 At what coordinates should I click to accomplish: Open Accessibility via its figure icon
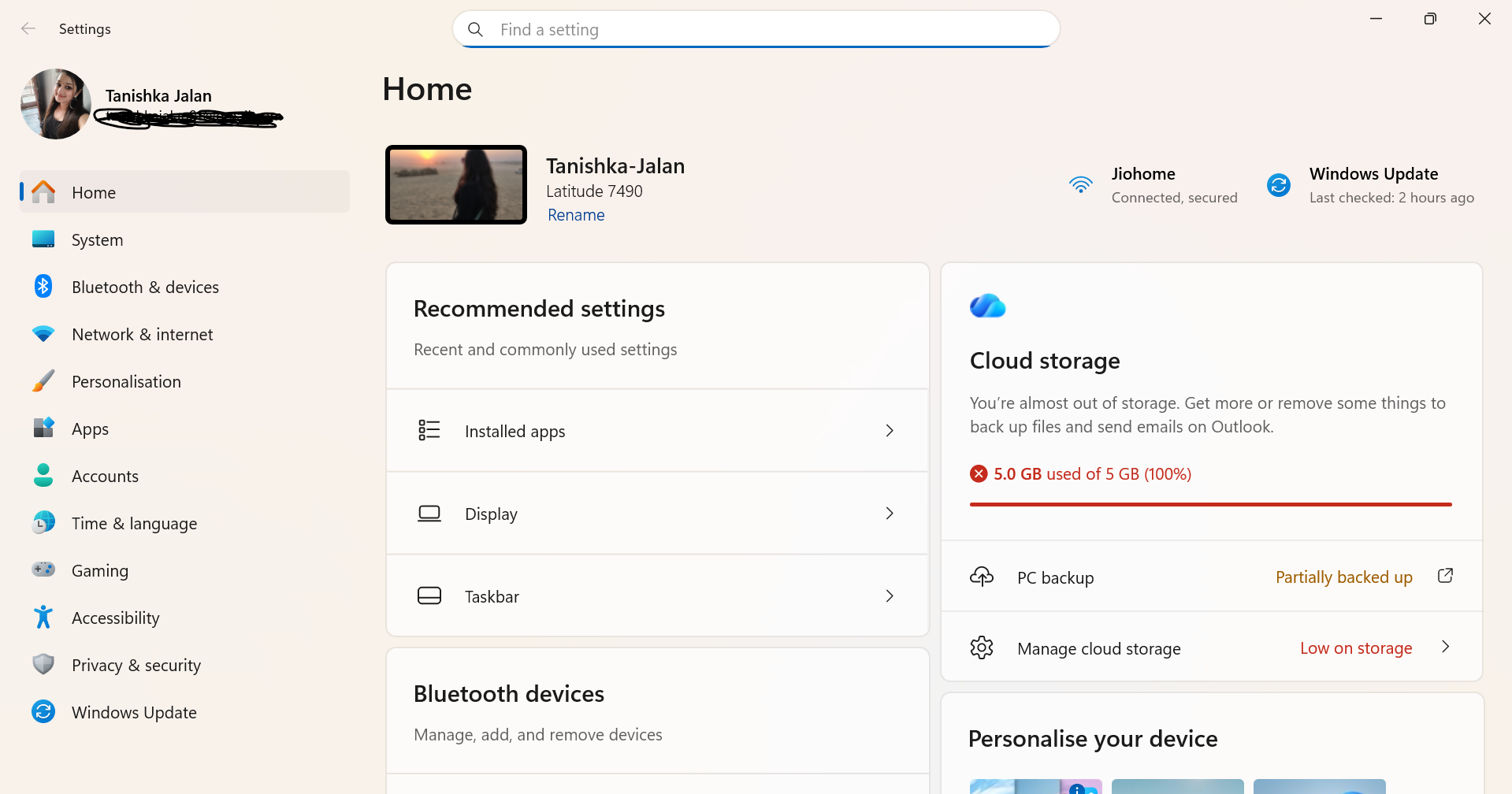[43, 618]
